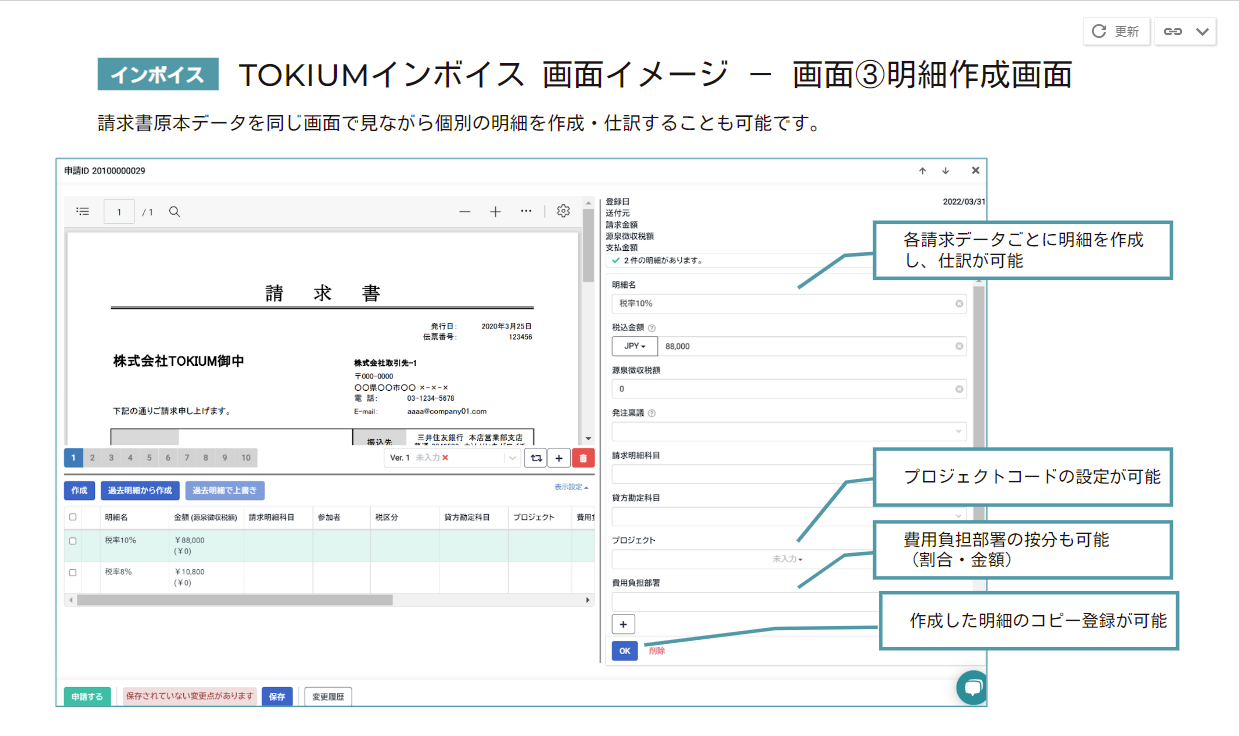The width and height of the screenshot is (1239, 736).
Task: Switch to page tab 2
Action: pyautogui.click(x=92, y=458)
